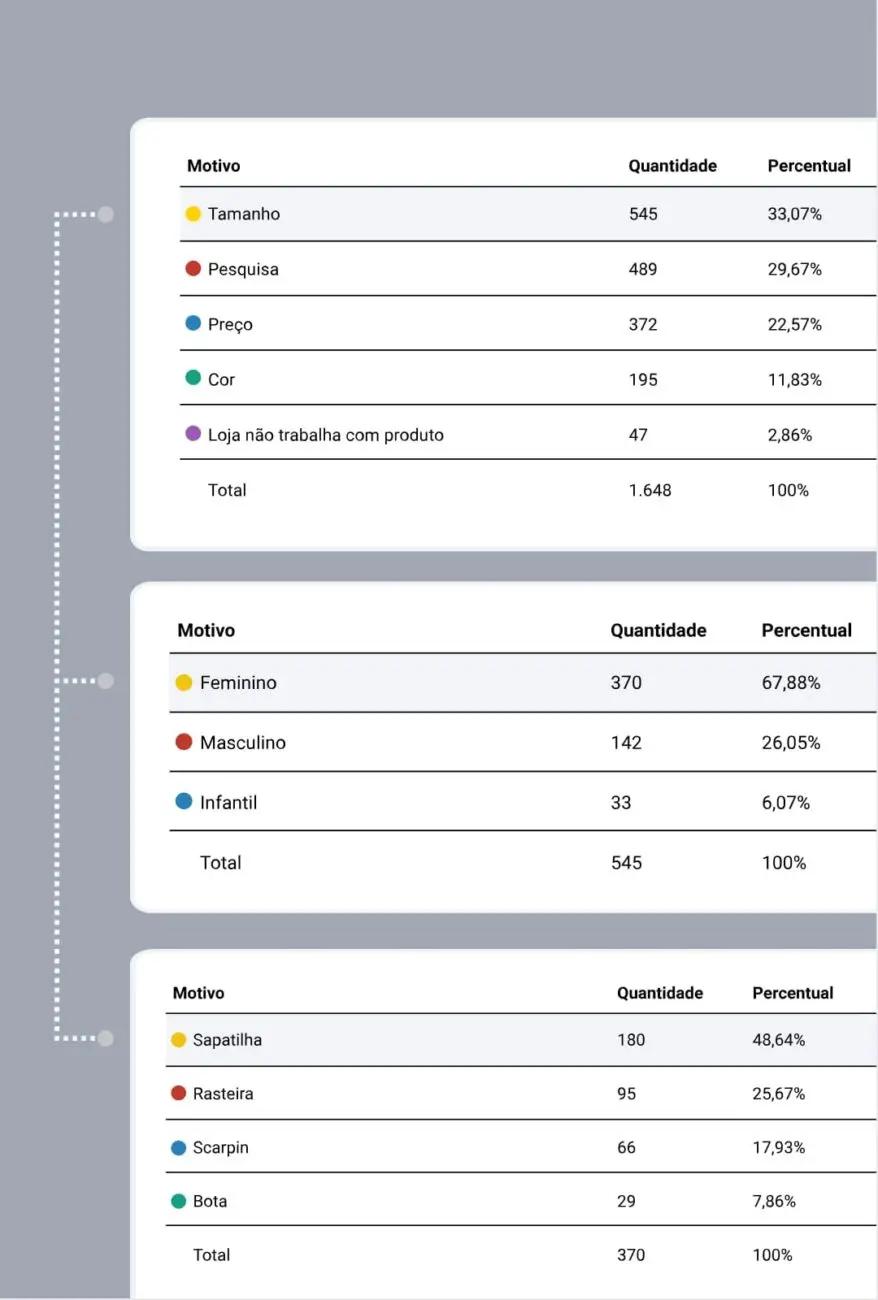The width and height of the screenshot is (878, 1300).
Task: Click the Motivo header above Tamanho
Action: click(213, 166)
